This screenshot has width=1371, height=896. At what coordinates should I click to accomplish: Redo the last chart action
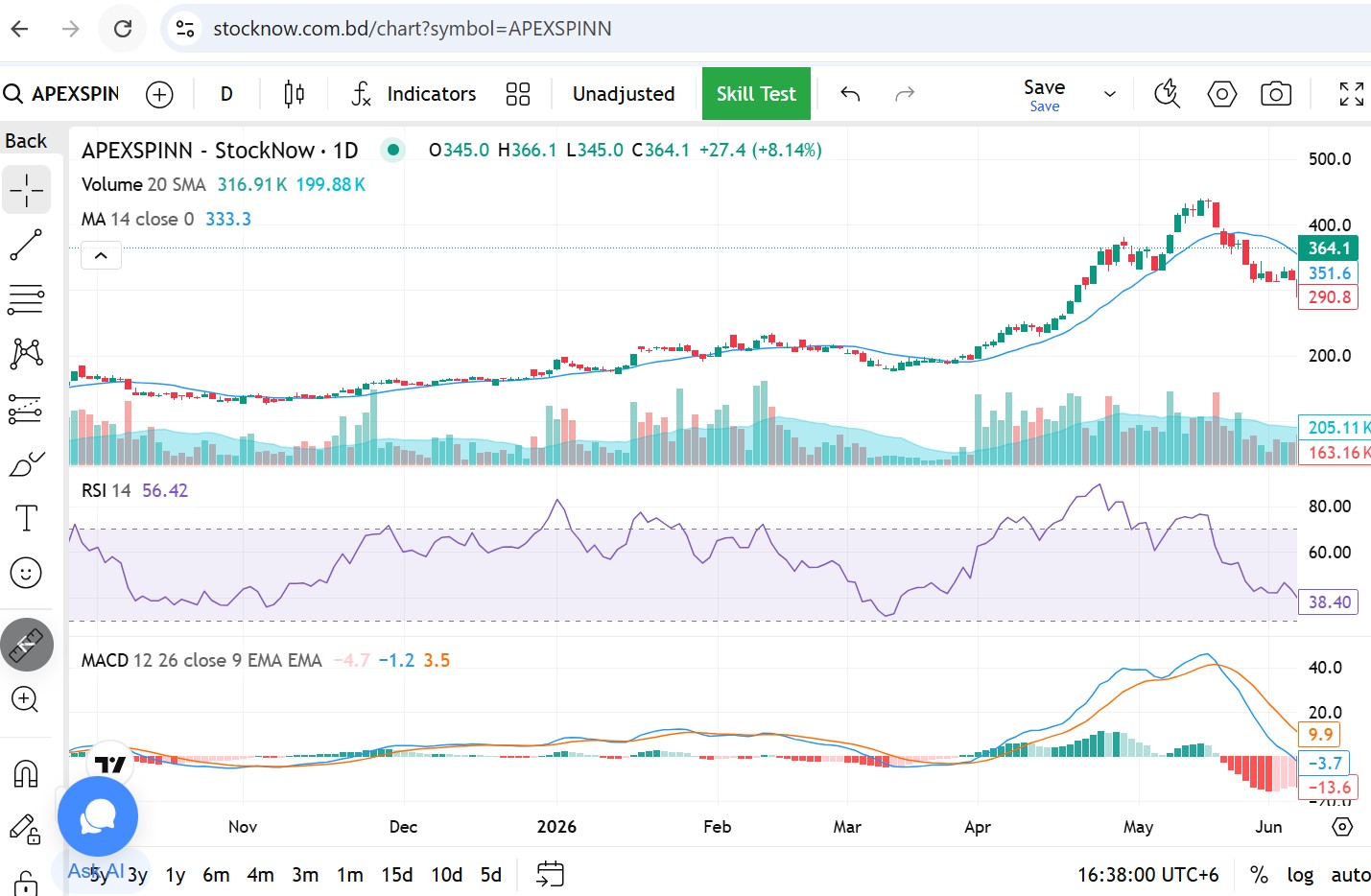(x=905, y=94)
